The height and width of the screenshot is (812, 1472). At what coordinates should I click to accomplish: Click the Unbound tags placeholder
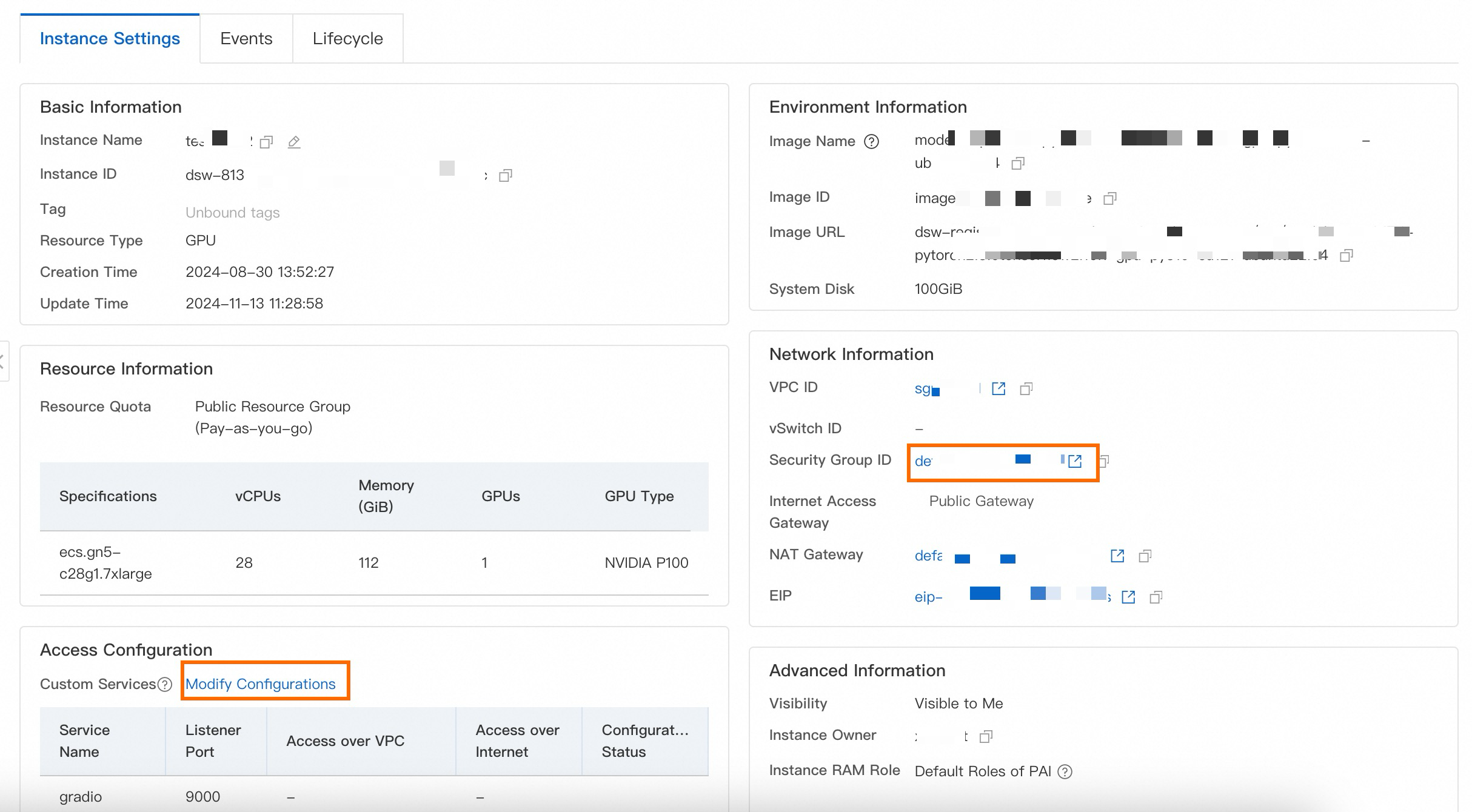232,213
